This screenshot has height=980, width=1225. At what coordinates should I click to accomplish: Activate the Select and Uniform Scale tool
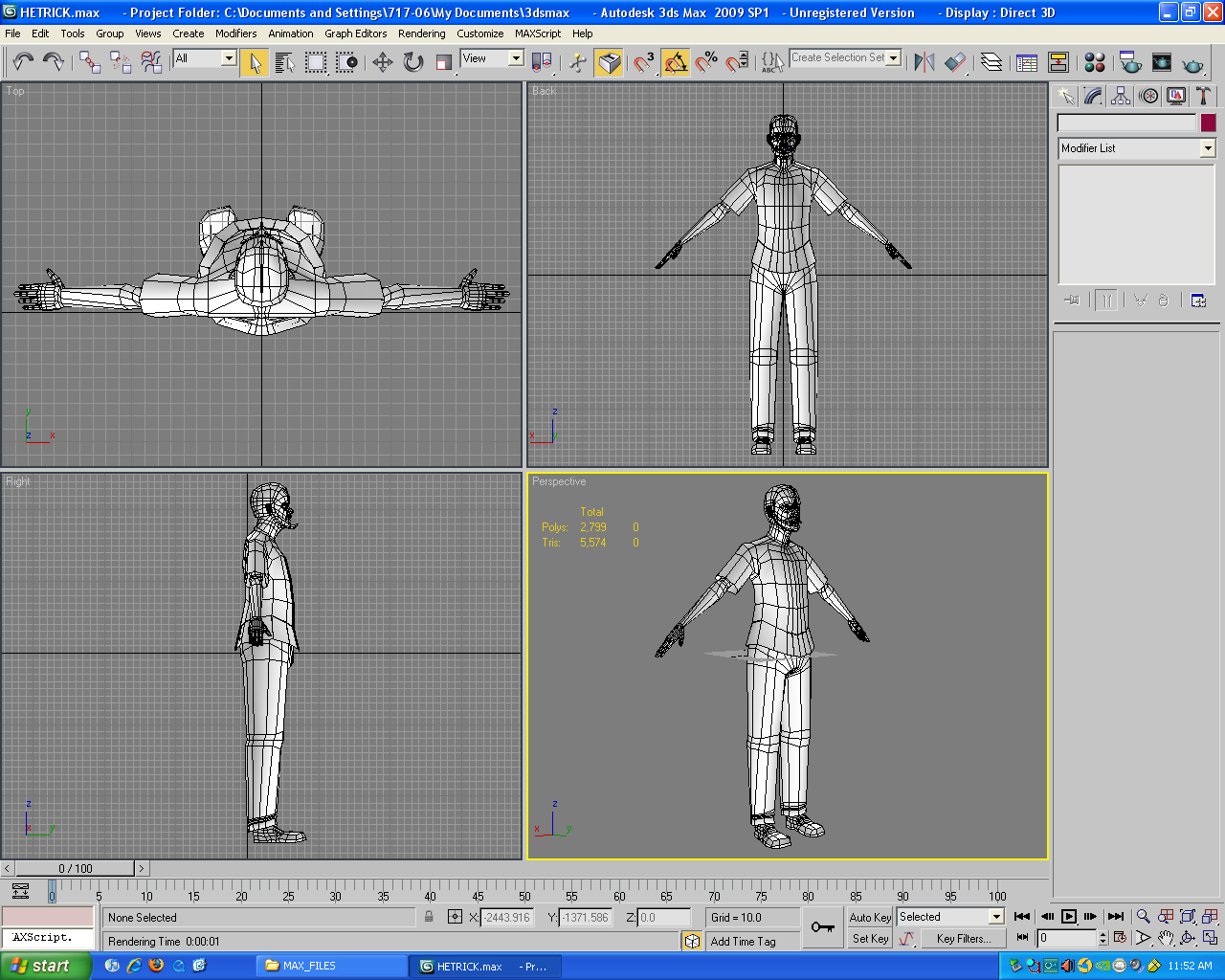coord(444,62)
